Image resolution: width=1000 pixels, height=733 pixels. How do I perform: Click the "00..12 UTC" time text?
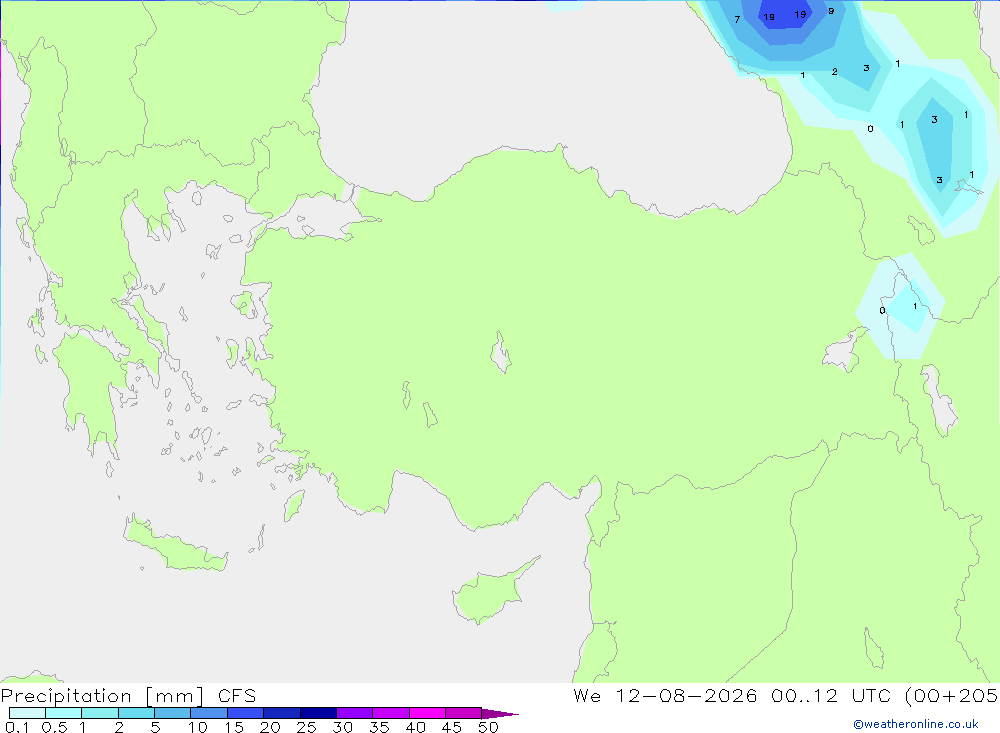click(x=831, y=696)
